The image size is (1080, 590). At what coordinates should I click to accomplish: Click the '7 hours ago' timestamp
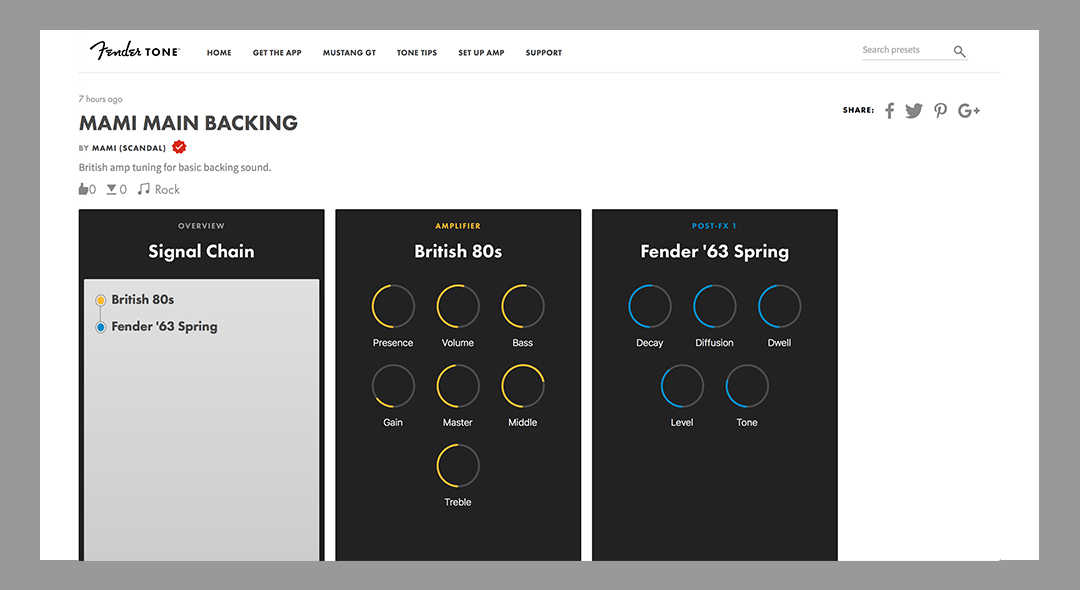coord(101,99)
